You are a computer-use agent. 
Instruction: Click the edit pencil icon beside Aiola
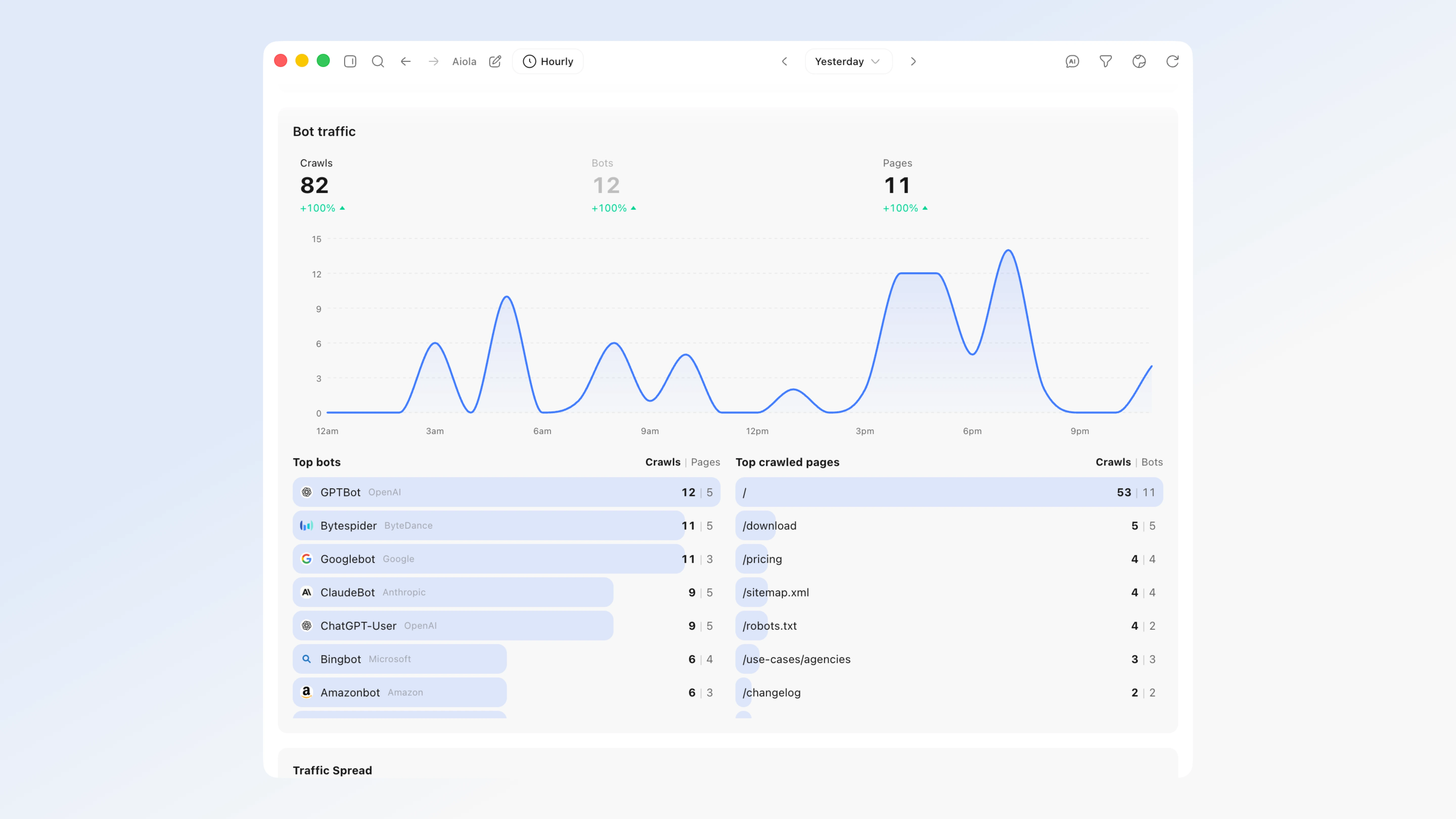pyautogui.click(x=495, y=61)
